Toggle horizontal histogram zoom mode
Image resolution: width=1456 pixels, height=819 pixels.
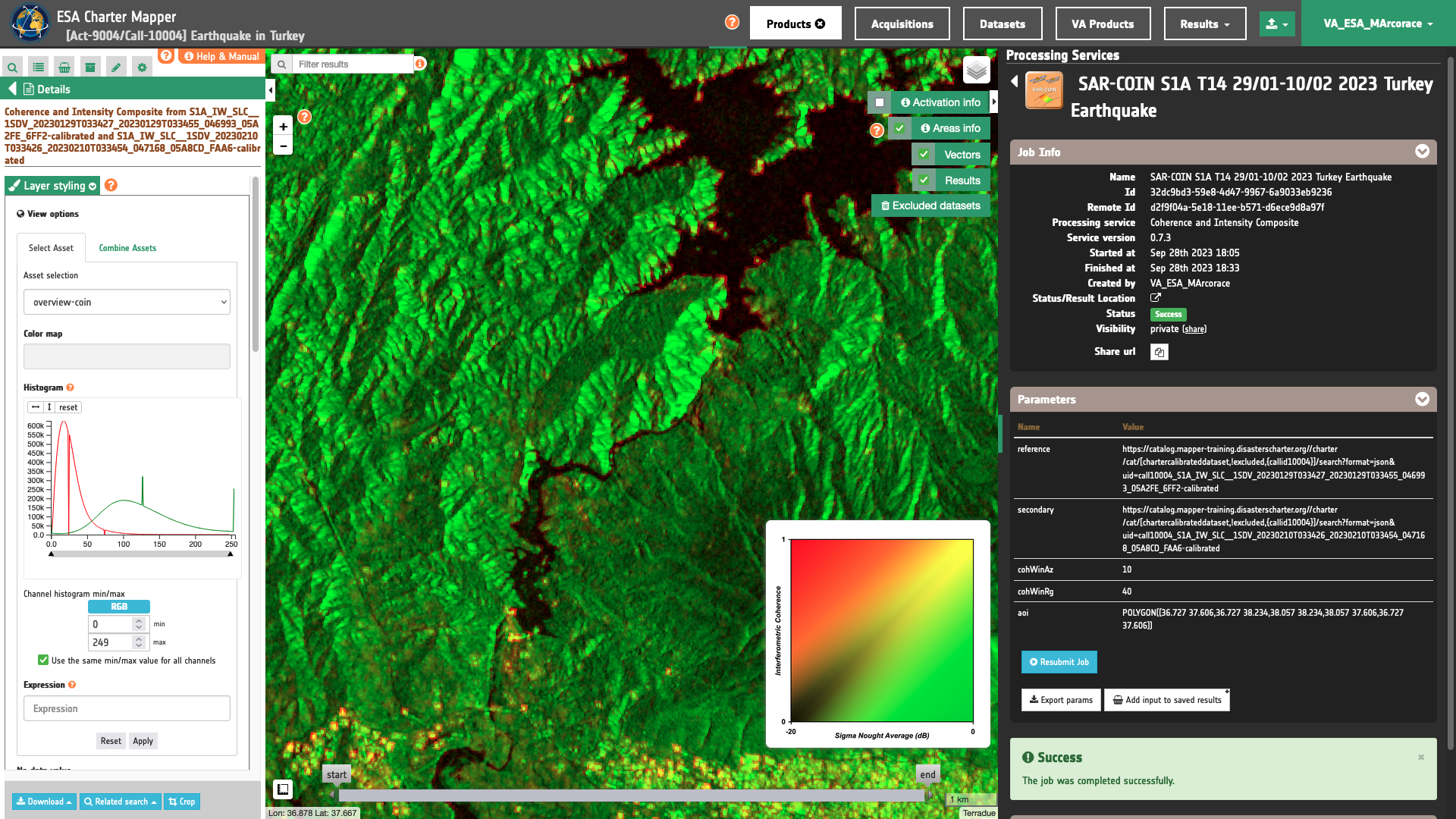(x=36, y=407)
